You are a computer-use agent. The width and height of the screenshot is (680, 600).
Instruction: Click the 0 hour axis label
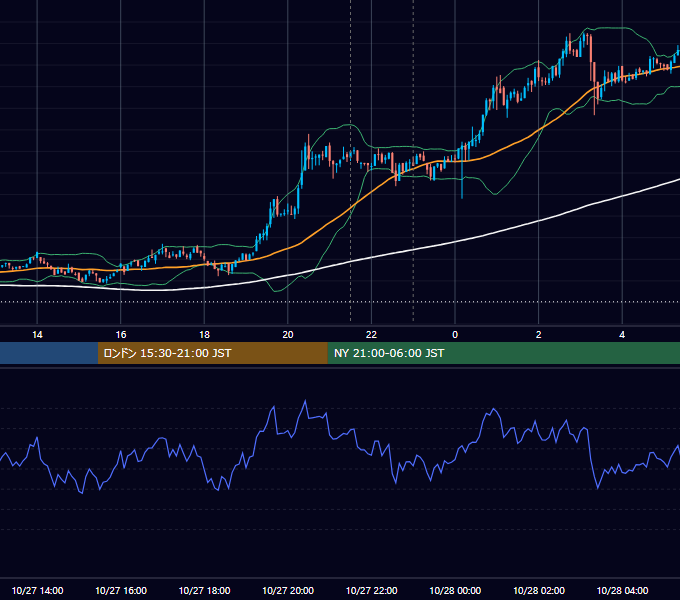455,335
